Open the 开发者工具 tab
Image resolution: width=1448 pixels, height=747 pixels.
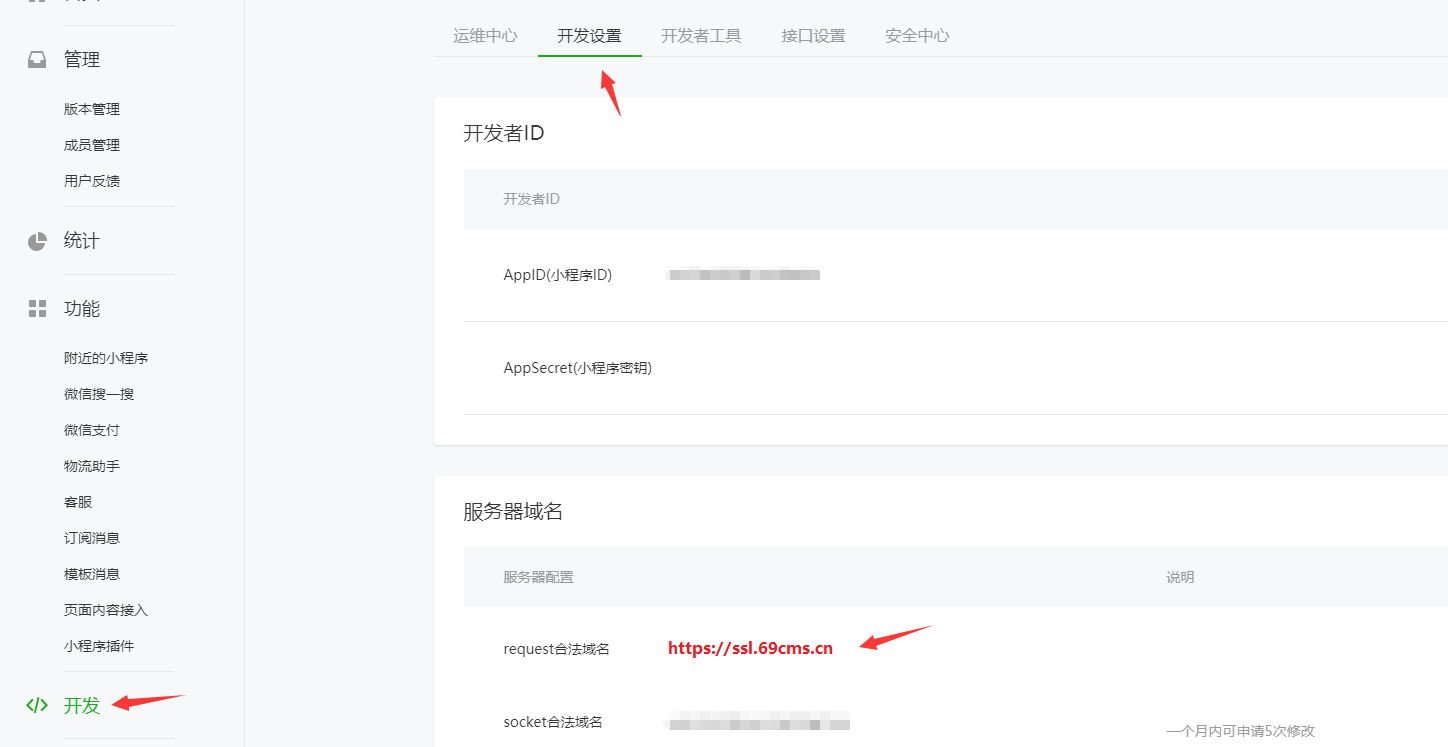[x=701, y=36]
